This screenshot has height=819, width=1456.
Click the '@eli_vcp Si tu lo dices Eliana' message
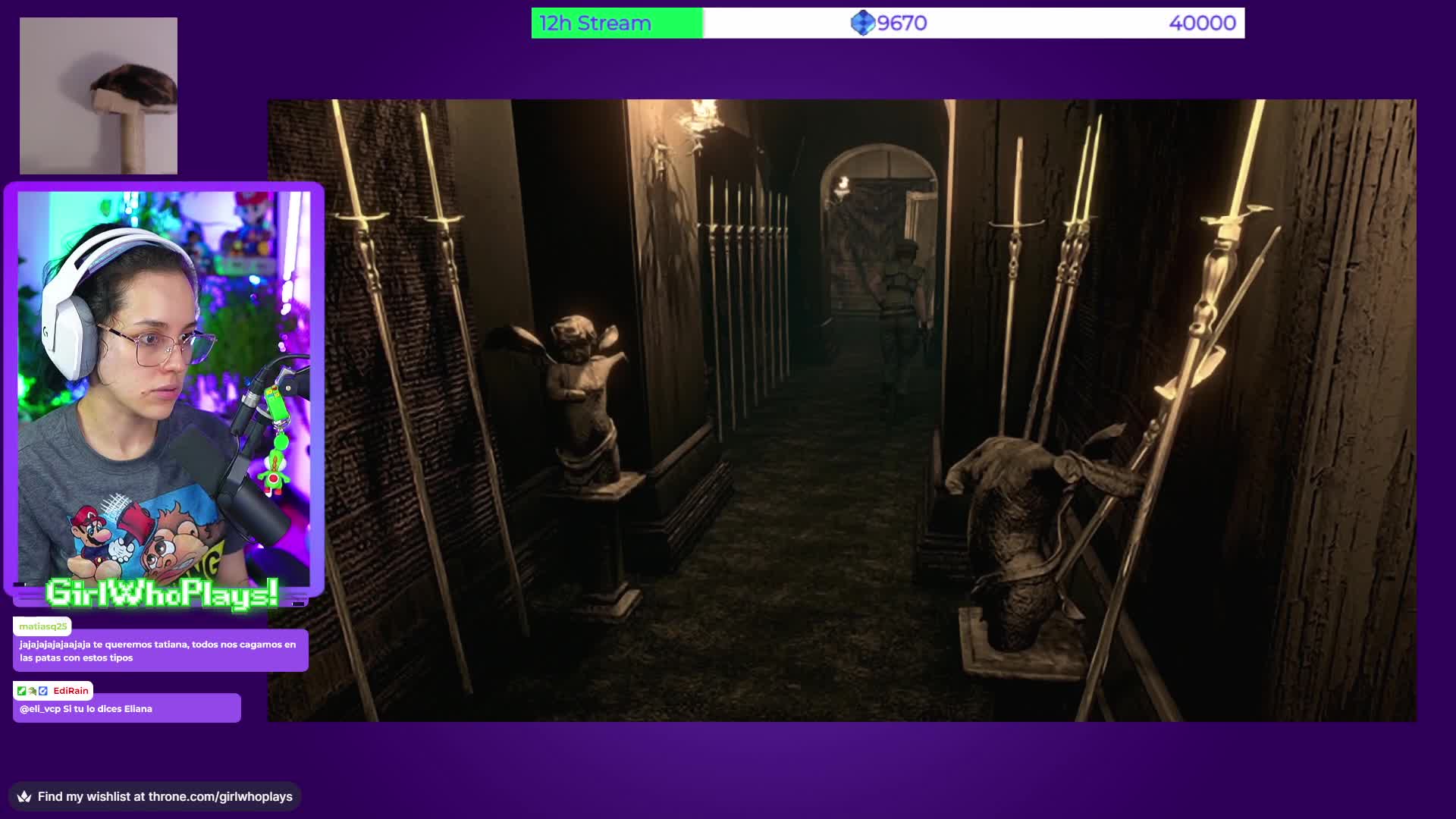point(127,708)
